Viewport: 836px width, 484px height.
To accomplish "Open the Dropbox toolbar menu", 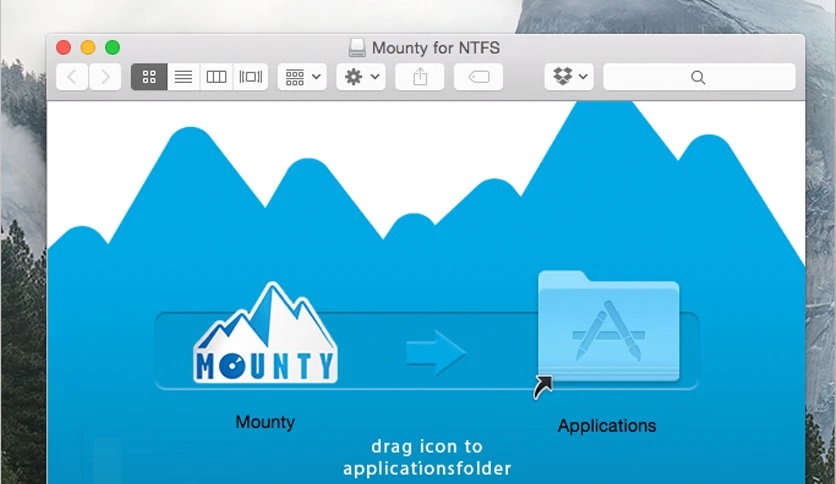I will tap(569, 77).
